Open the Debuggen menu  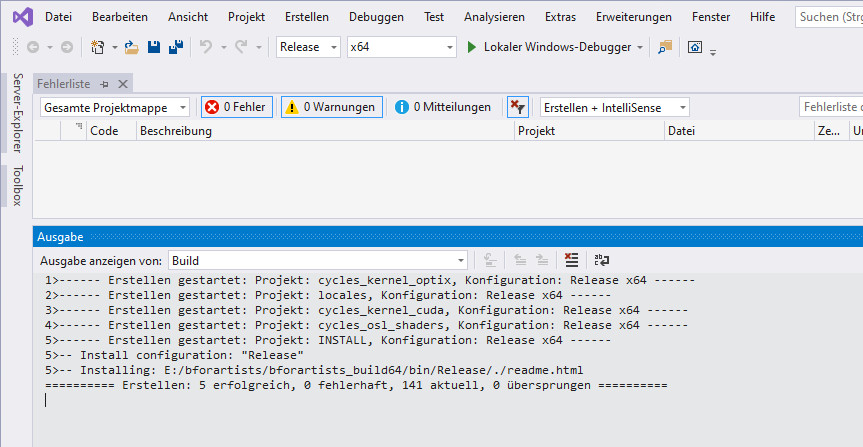coord(376,17)
